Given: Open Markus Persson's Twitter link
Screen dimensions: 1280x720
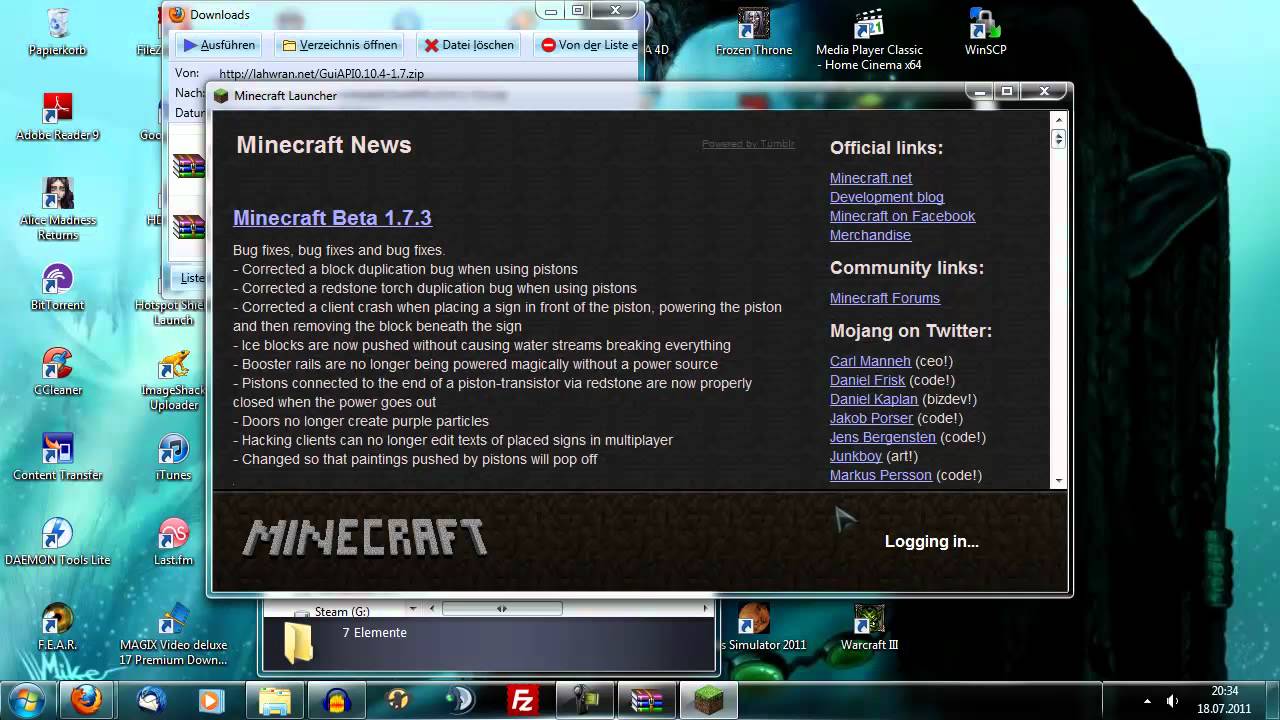Looking at the screenshot, I should pyautogui.click(x=881, y=475).
